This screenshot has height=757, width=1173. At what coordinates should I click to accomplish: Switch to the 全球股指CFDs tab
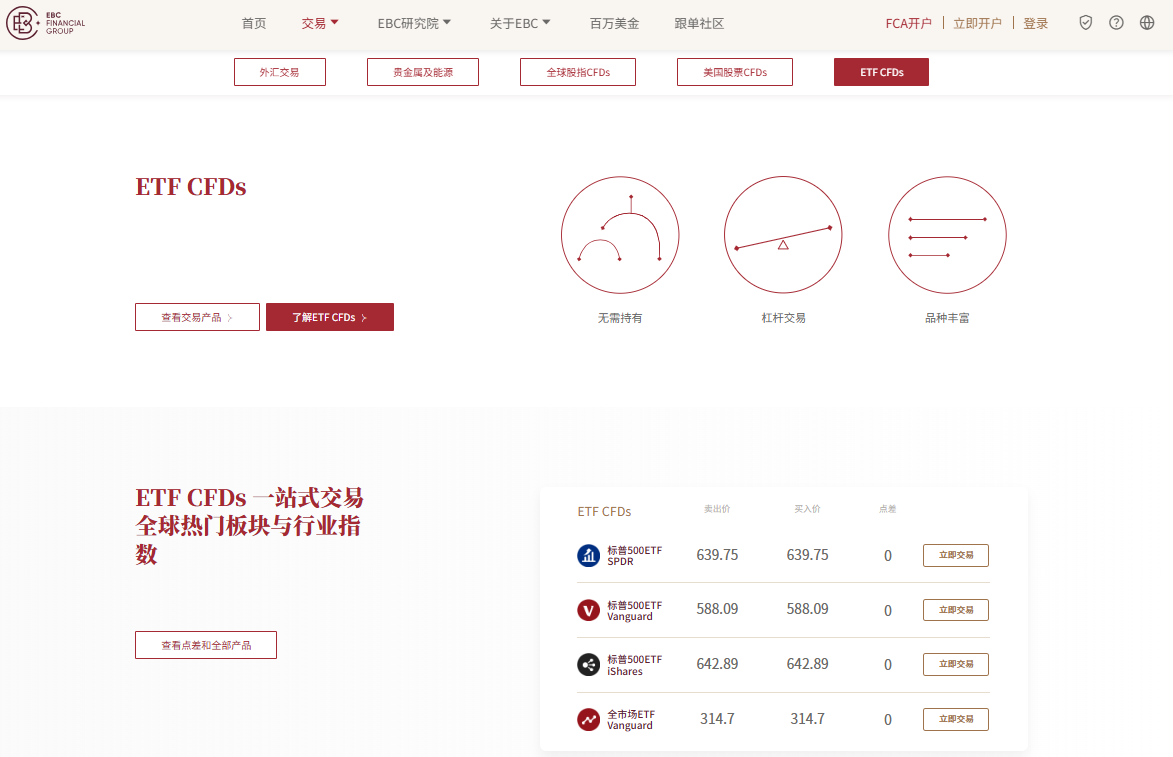point(578,72)
